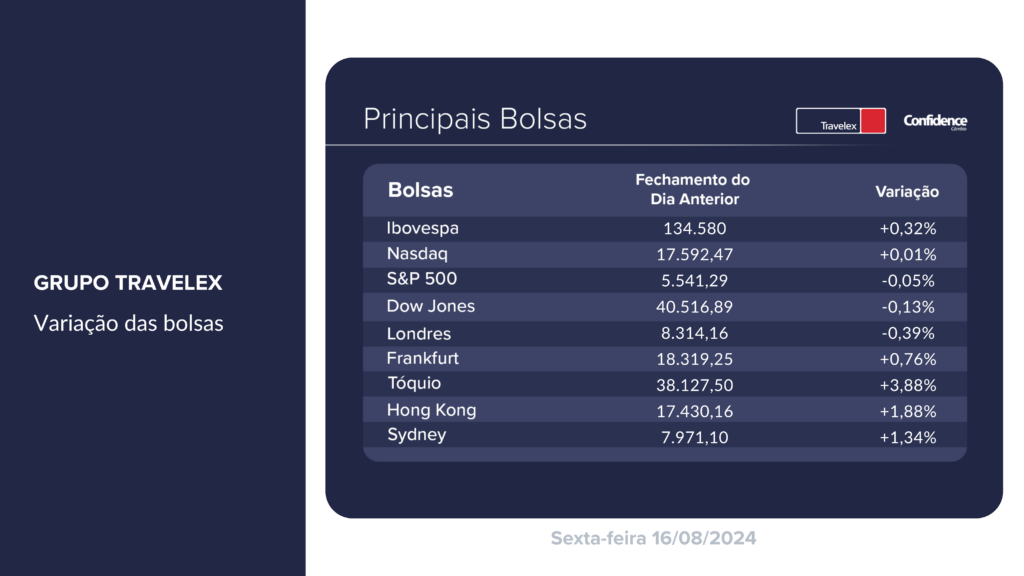Click the date Sexta-feira 16/08/2024

[653, 538]
